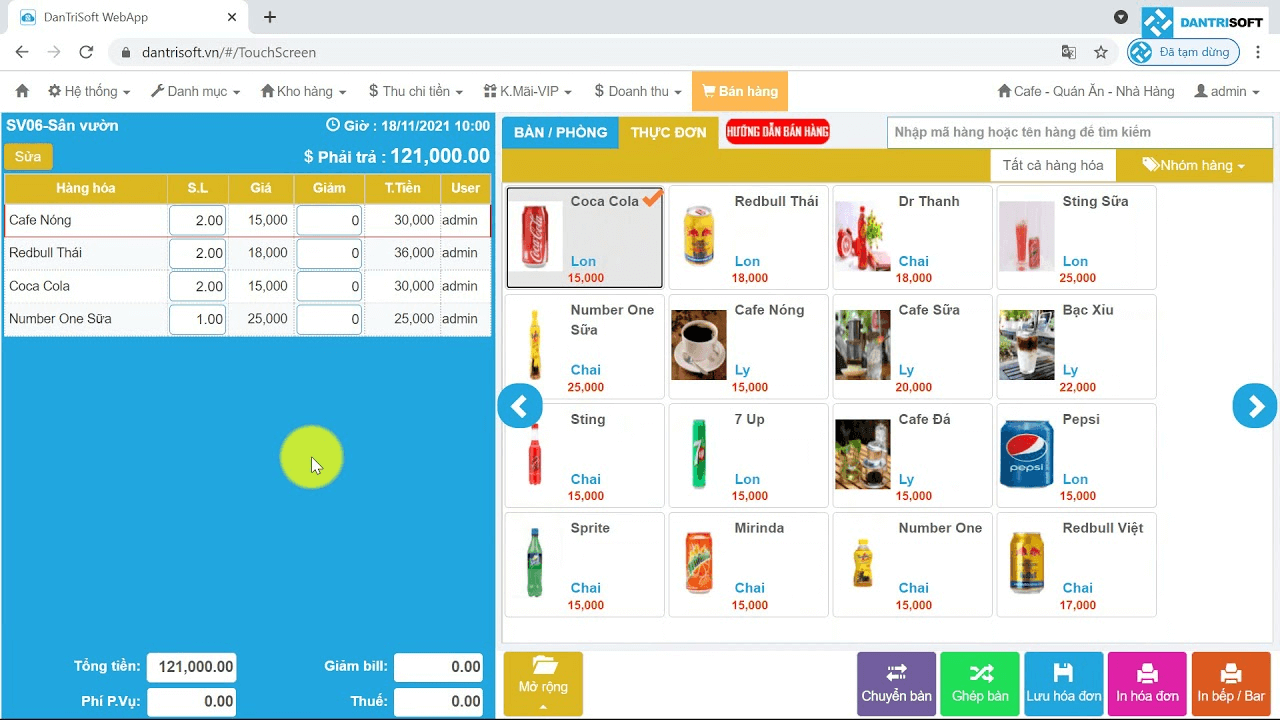Expand Nhóm hàng dropdown
Image resolution: width=1280 pixels, height=720 pixels.
point(1193,165)
